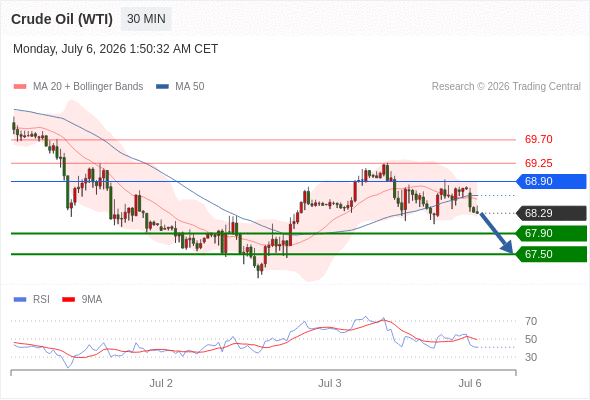Screen dimensions: 590x400
Task: Click the RSI 50 axis value
Action: (x=531, y=339)
